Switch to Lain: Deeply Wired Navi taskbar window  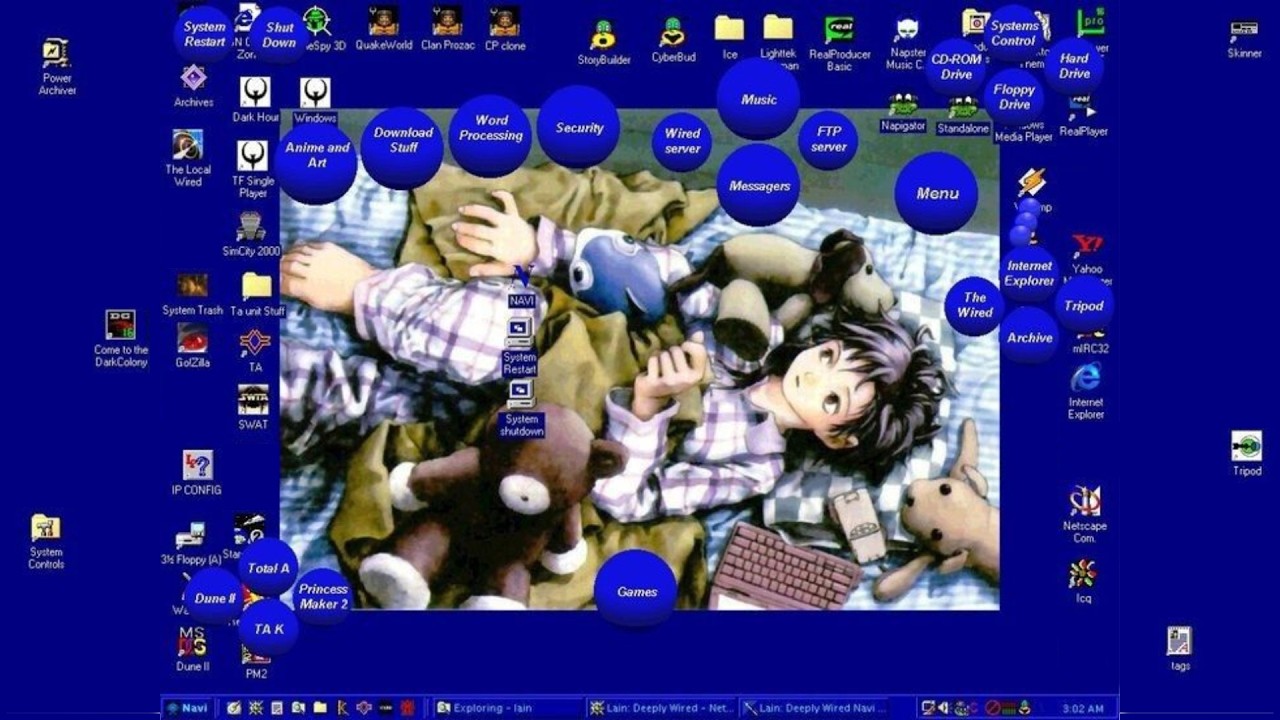813,708
